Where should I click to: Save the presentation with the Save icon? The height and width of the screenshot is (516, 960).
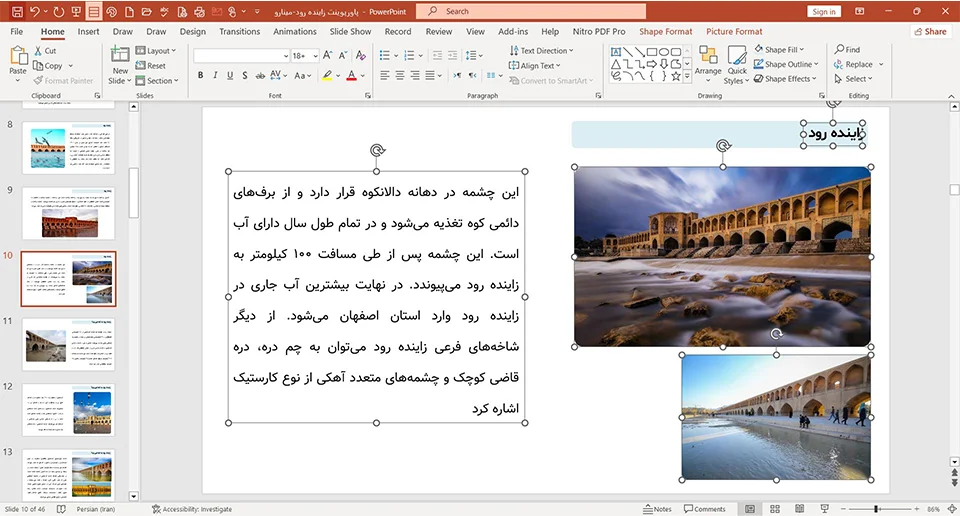[17, 12]
